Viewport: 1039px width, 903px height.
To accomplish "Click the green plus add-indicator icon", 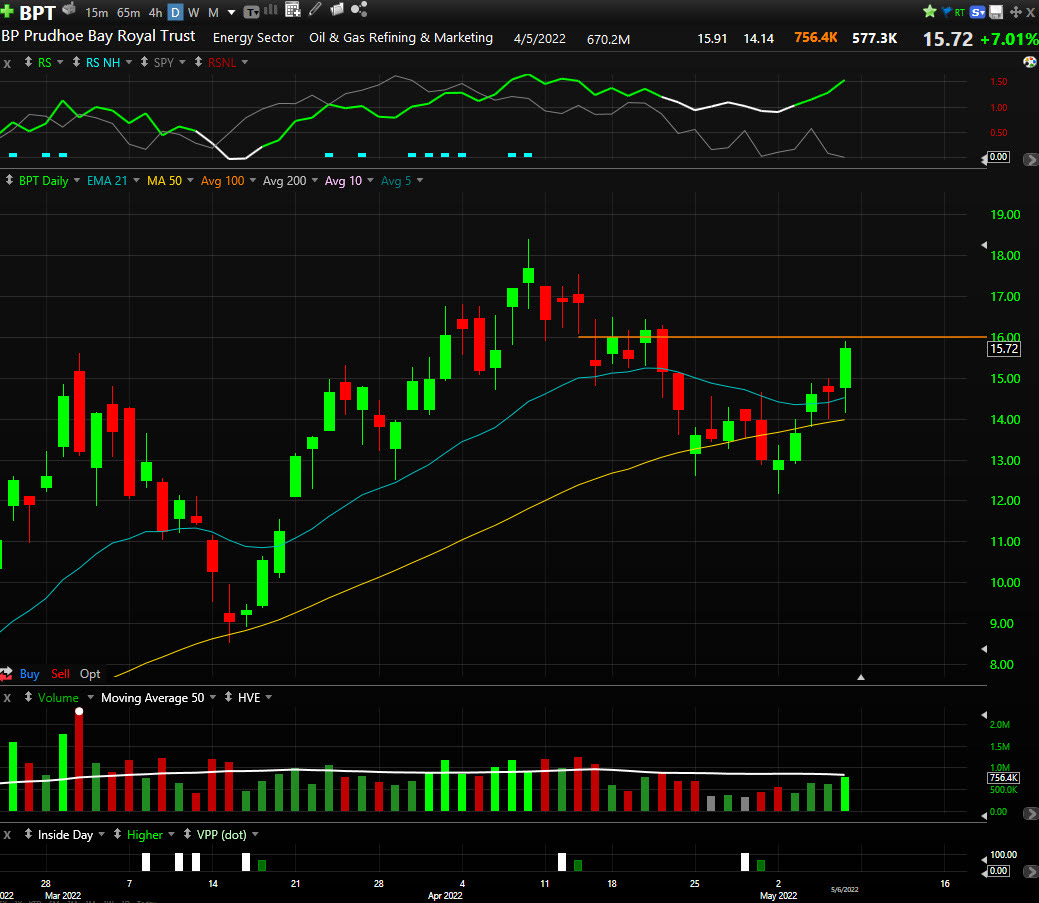I will [x=7, y=11].
